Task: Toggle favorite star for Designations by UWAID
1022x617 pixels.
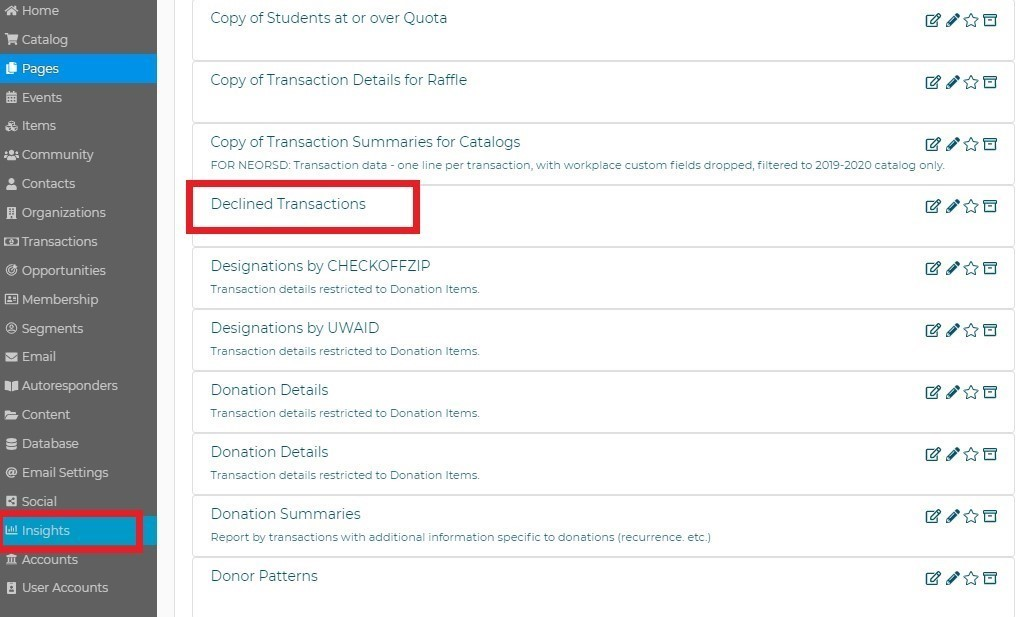Action: coord(971,330)
